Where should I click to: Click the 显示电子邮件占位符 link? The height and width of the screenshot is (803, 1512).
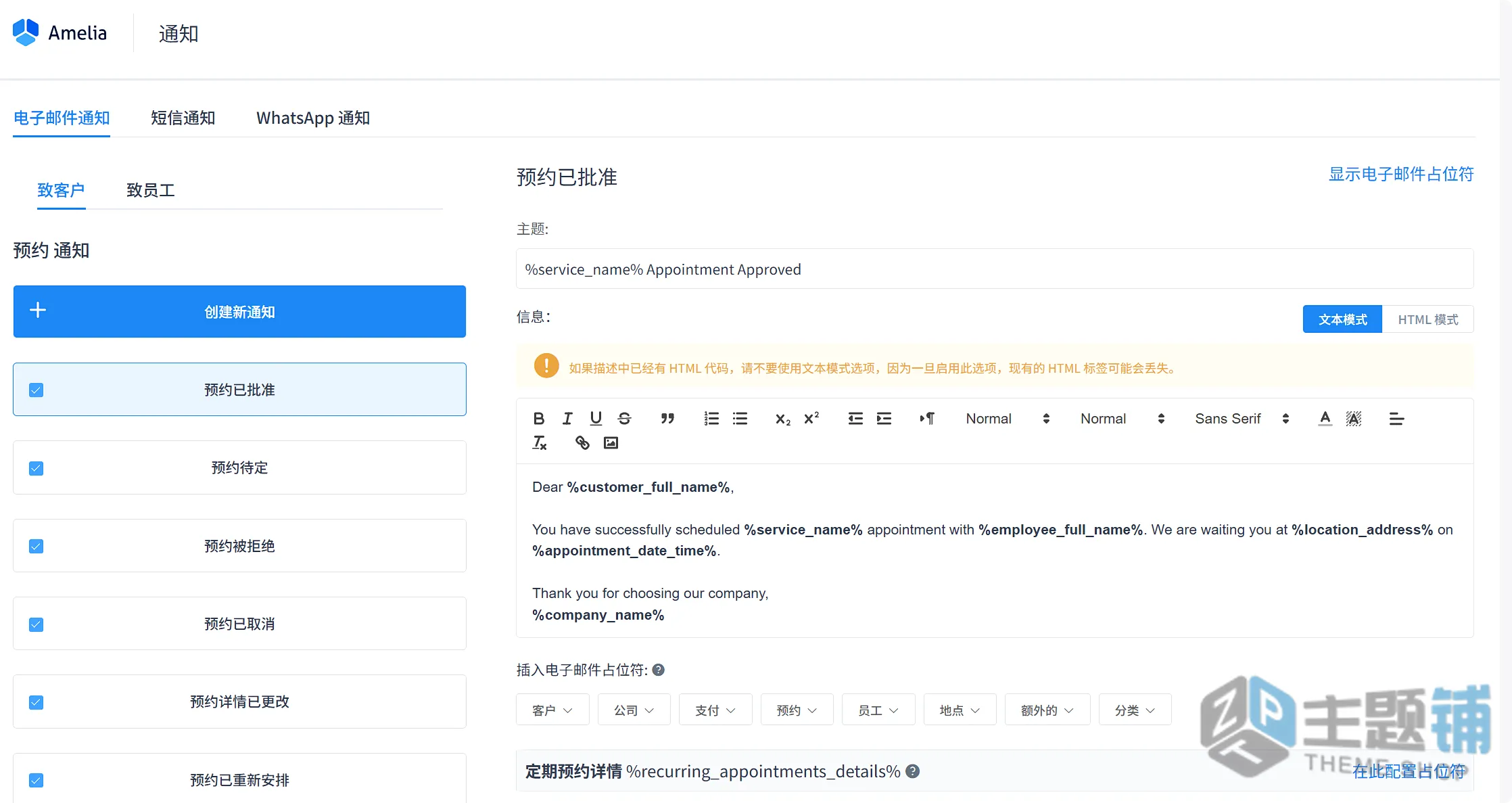point(1401,175)
